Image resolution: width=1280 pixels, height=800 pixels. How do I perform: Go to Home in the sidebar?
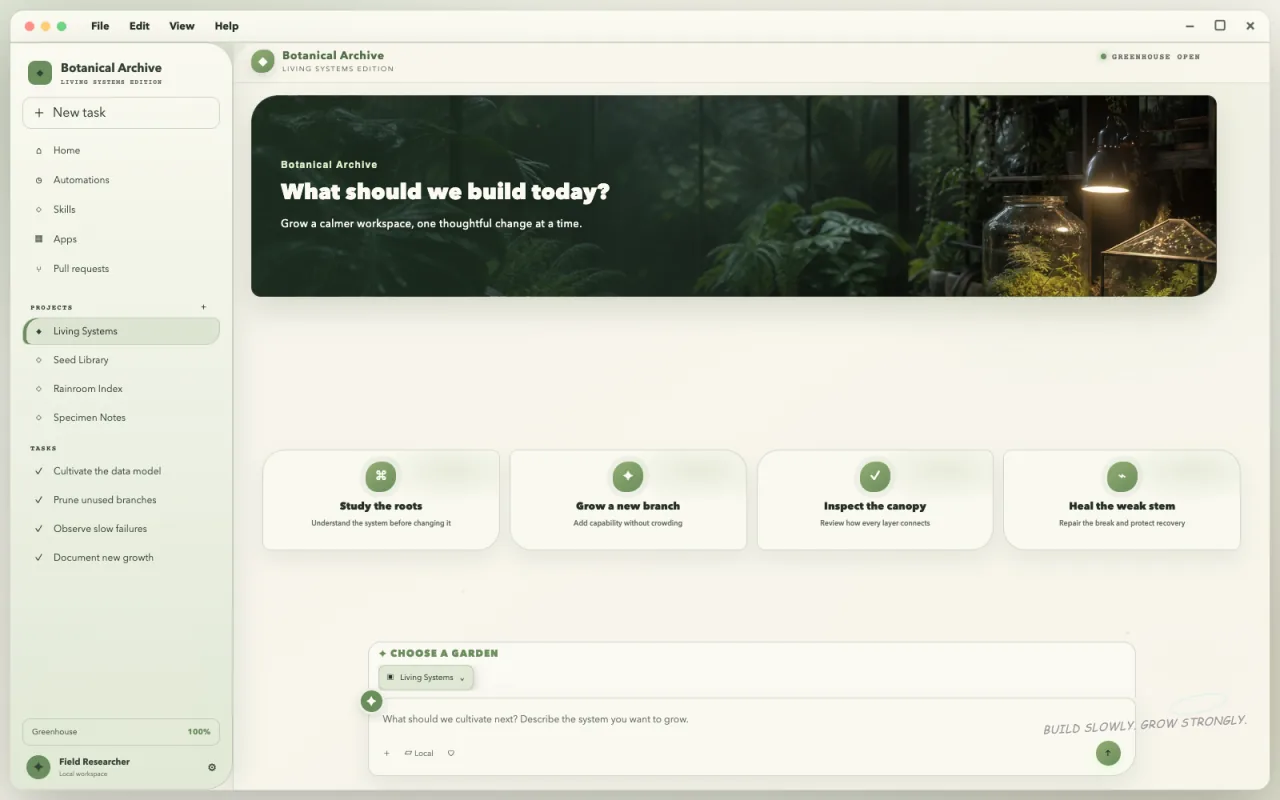[x=121, y=150]
